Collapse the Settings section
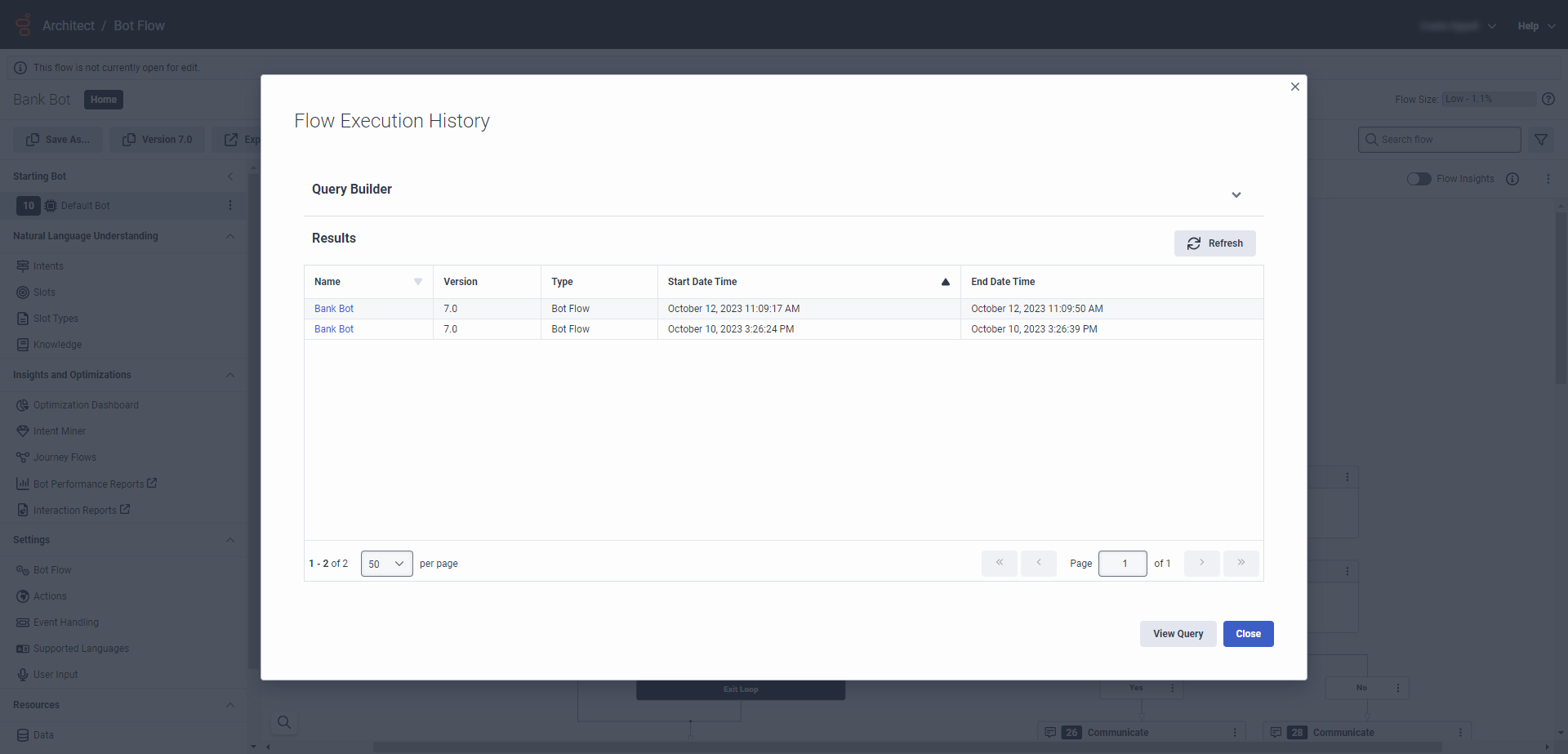 pos(229,540)
